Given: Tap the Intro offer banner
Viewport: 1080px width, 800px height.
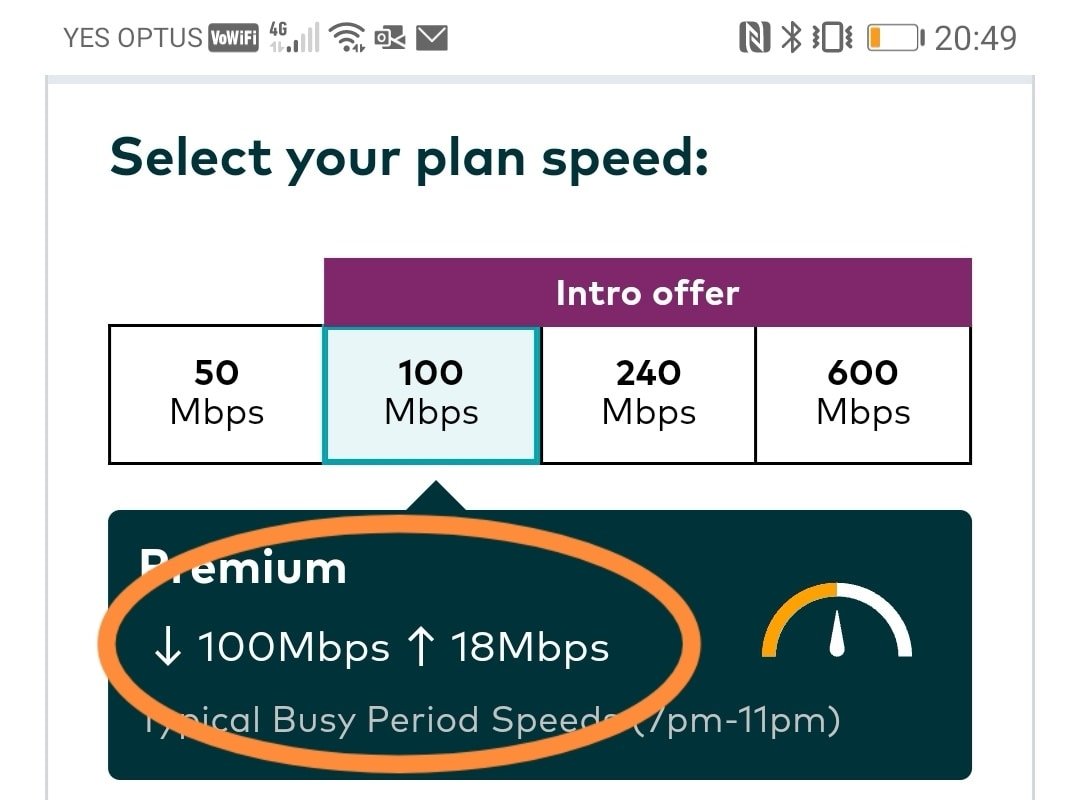Looking at the screenshot, I should click(647, 293).
